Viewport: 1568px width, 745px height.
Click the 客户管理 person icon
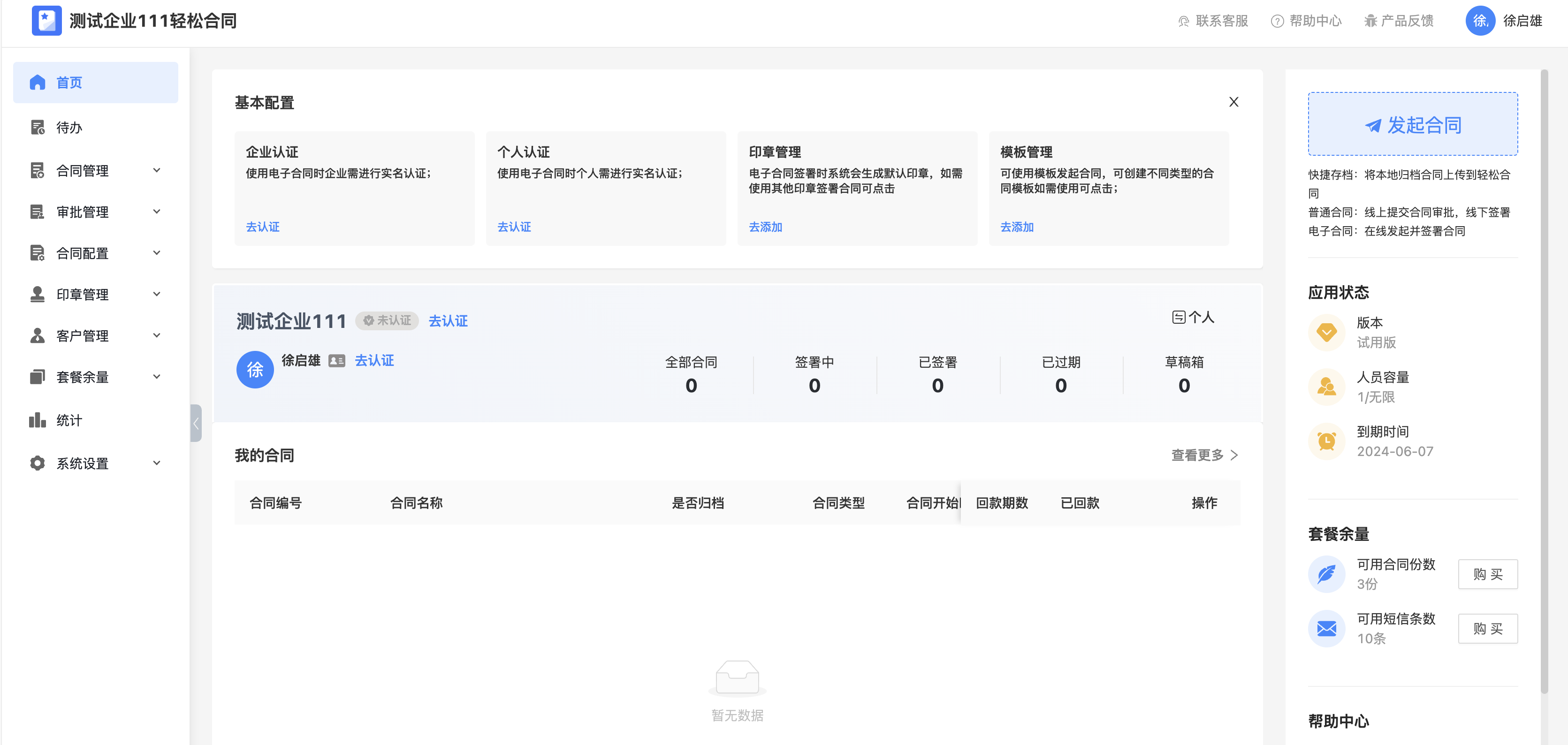[x=38, y=335]
